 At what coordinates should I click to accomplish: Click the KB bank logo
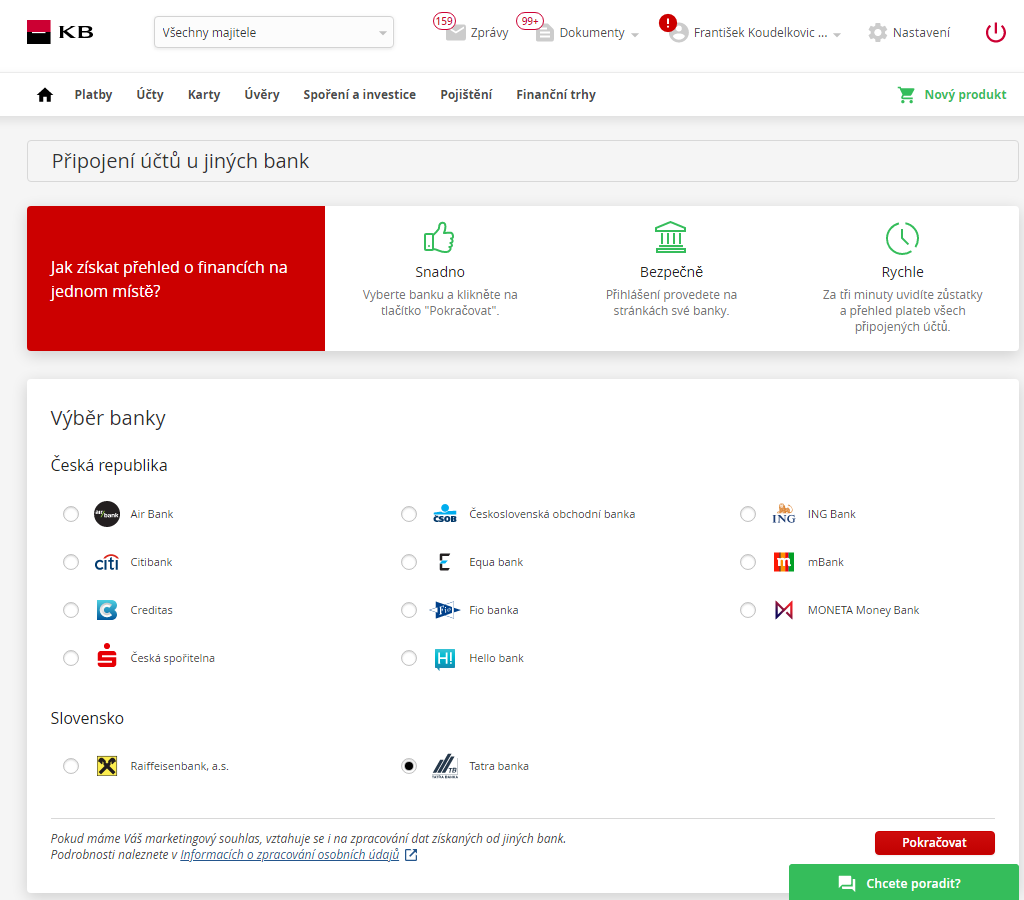(x=60, y=32)
